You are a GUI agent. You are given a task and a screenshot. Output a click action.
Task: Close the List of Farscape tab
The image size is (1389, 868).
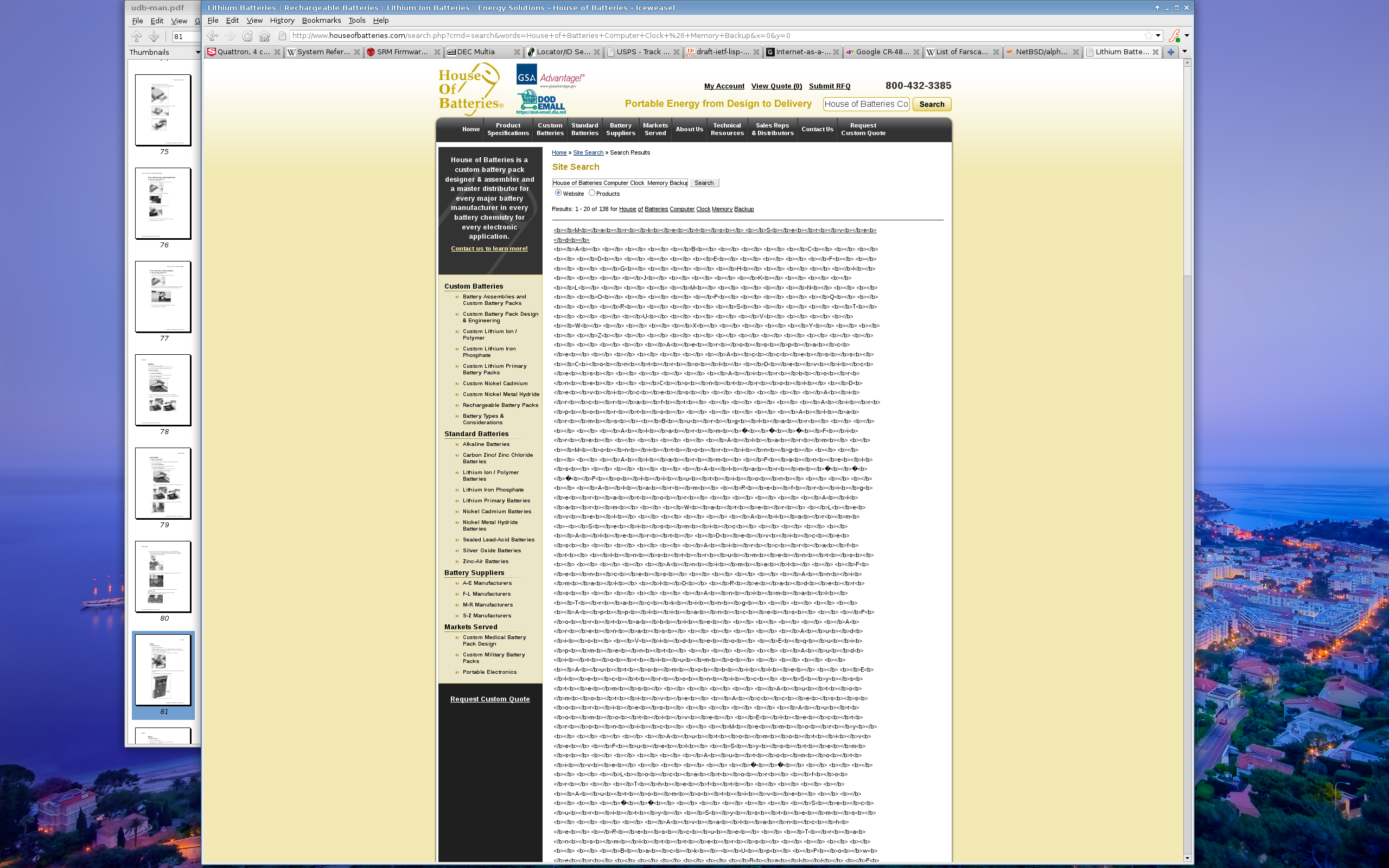click(x=996, y=52)
